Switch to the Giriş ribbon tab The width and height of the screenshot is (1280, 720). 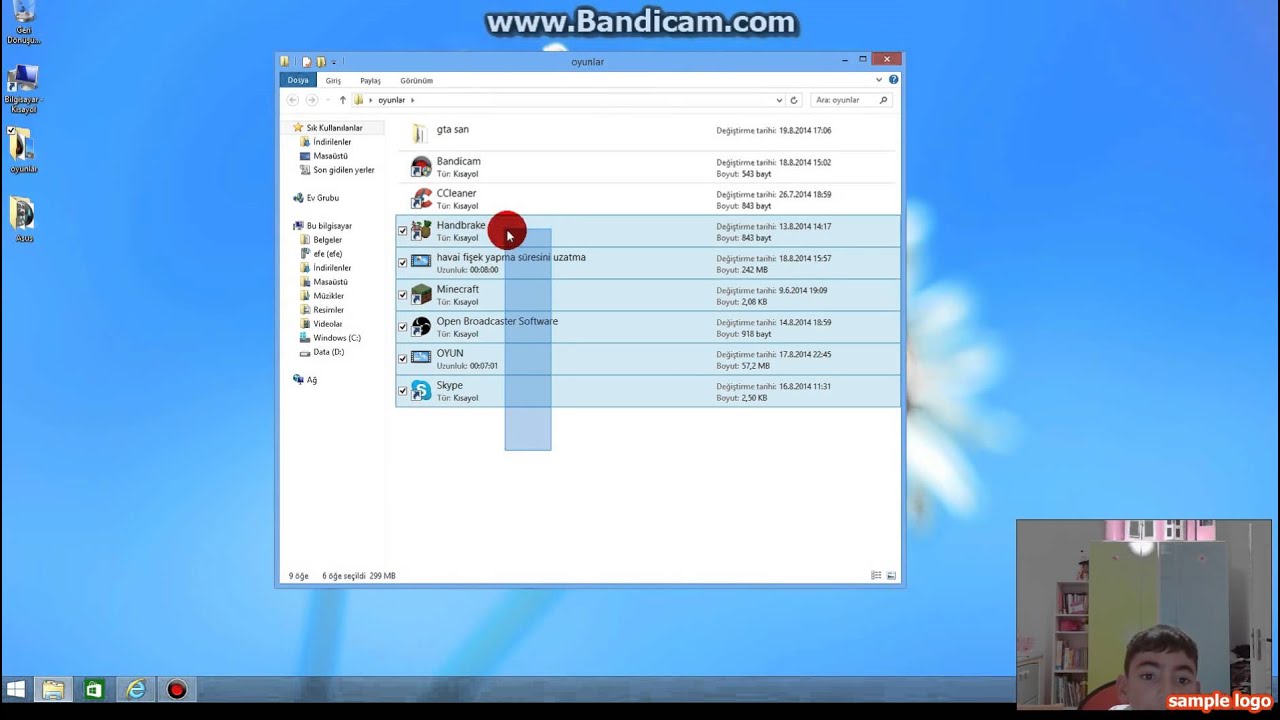point(333,80)
